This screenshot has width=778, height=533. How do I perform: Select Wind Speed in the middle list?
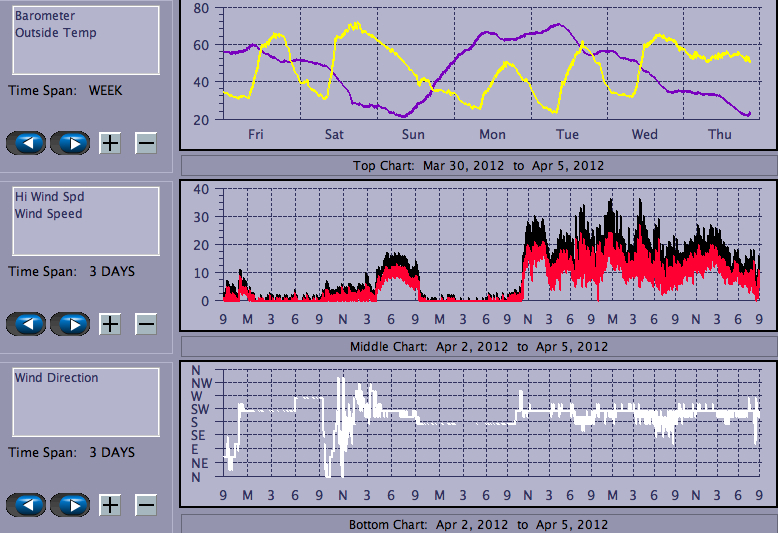(48, 213)
